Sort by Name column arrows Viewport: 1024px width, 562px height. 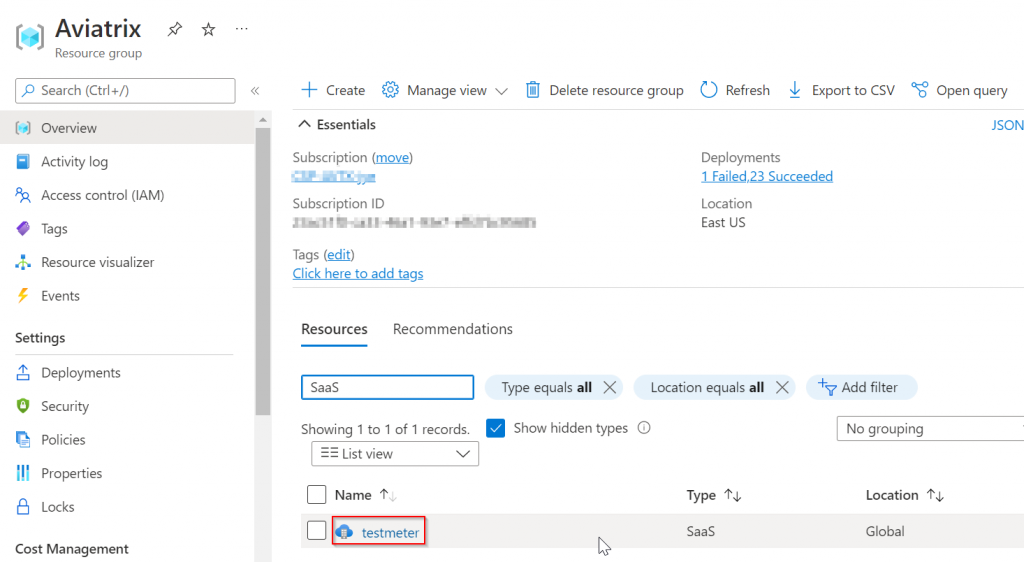pyautogui.click(x=389, y=495)
